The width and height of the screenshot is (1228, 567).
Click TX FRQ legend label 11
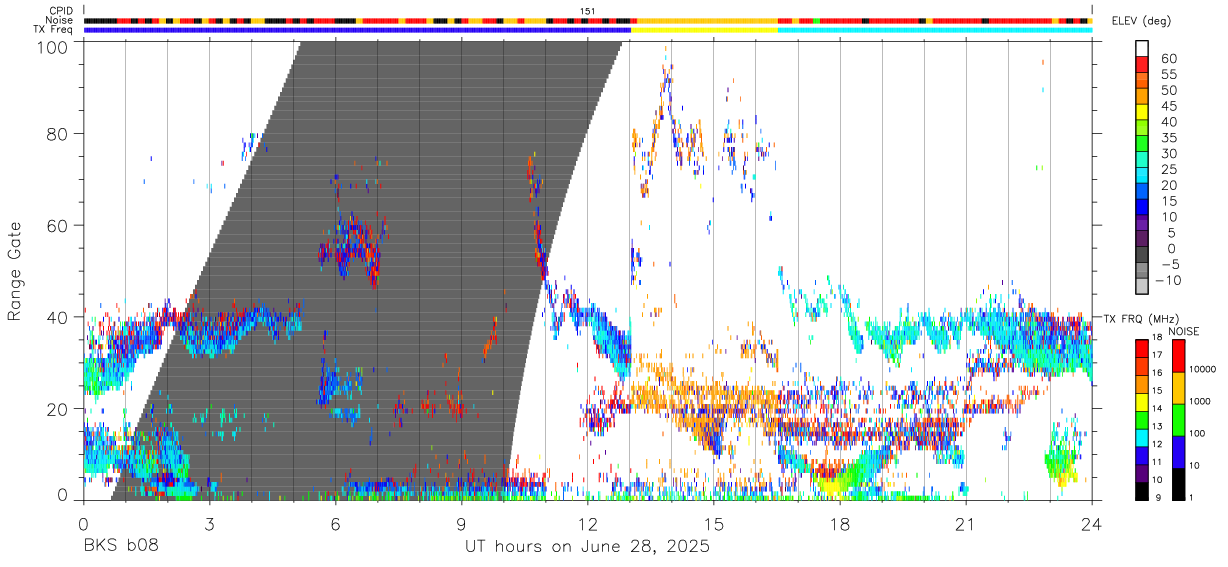point(1156,463)
